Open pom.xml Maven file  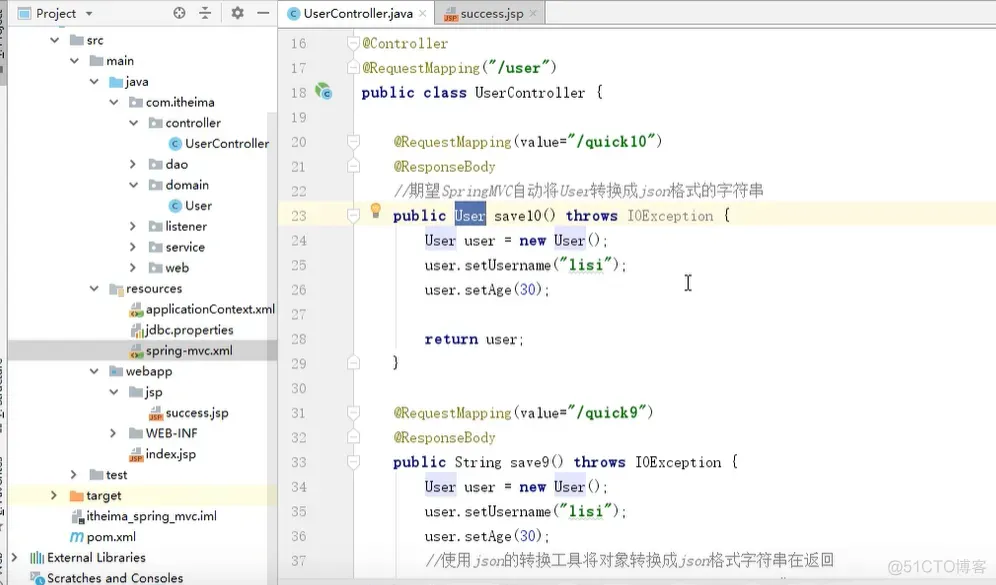point(103,537)
